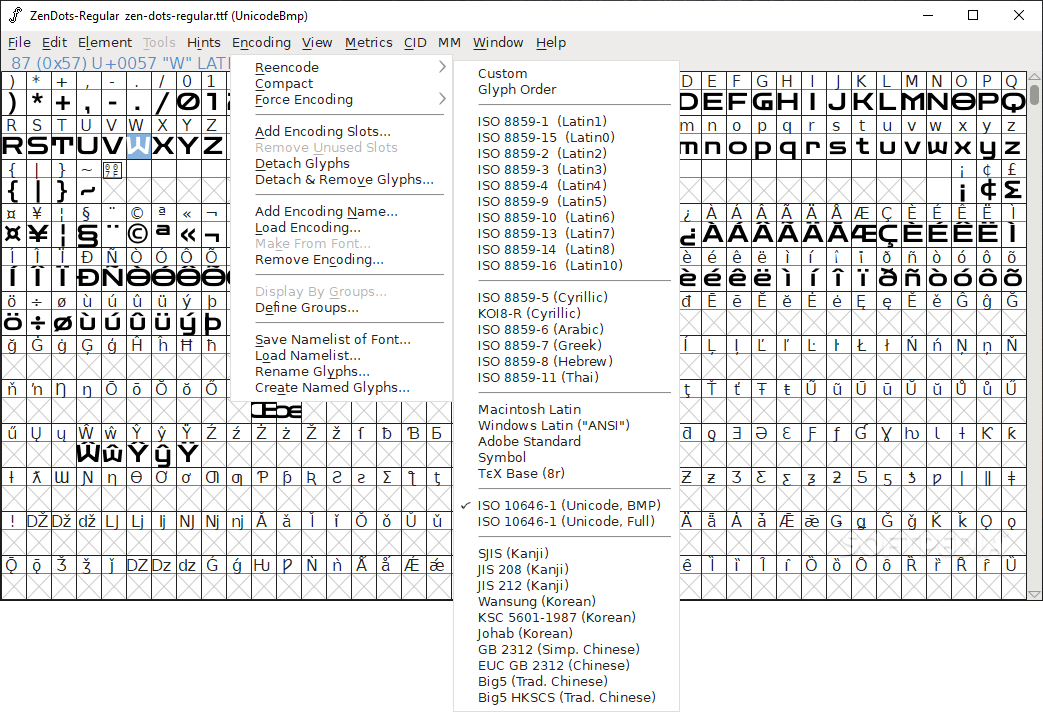Choose Remove Encoding...
The height and width of the screenshot is (712, 1043).
(x=319, y=259)
